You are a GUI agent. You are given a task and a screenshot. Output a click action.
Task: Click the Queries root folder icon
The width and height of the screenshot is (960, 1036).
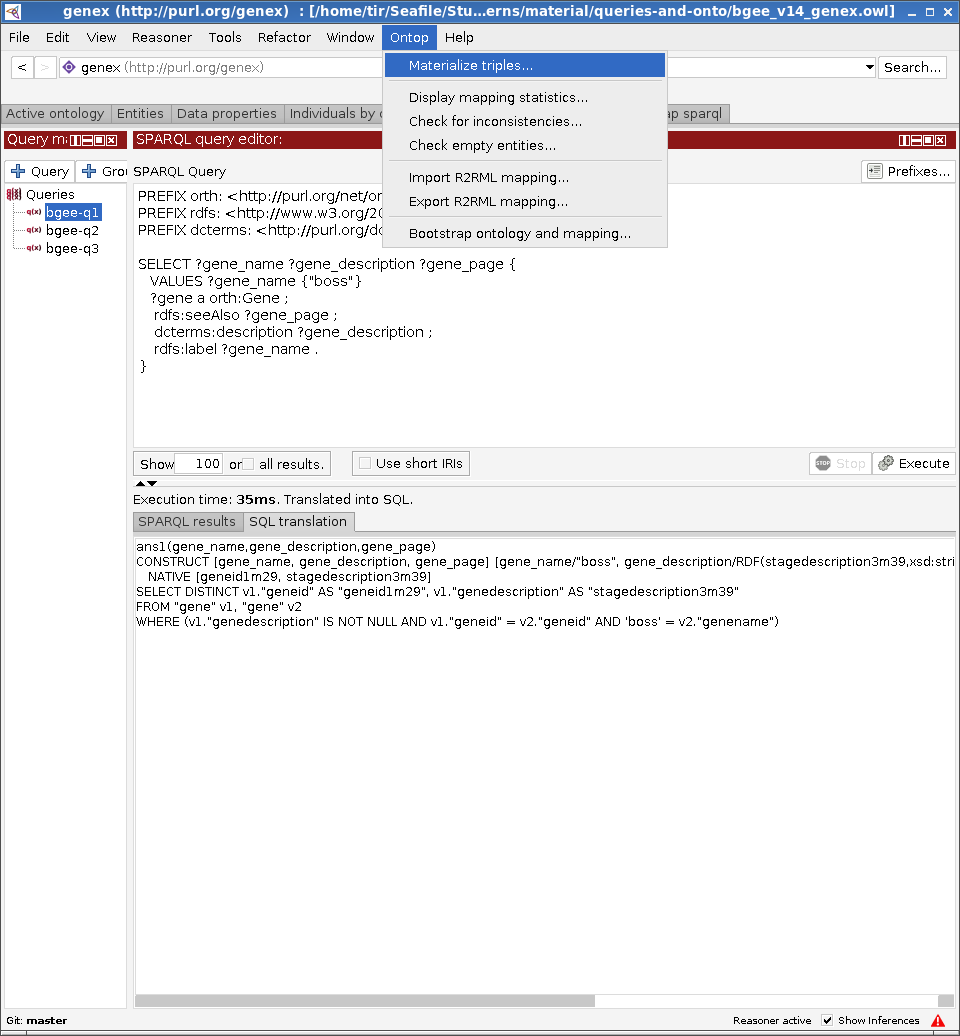[14, 194]
